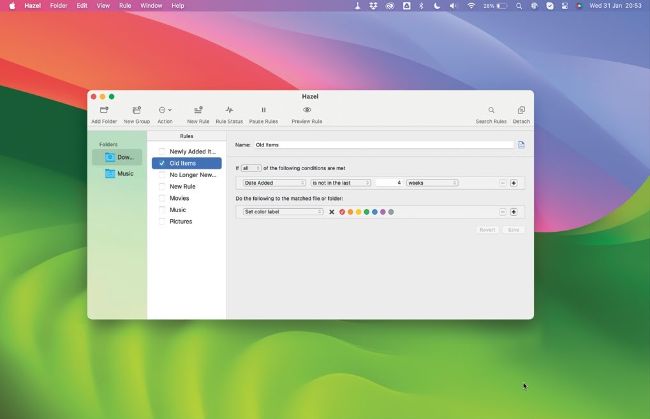Open the Date Added attribute dropdown
The width and height of the screenshot is (650, 419).
pos(274,183)
